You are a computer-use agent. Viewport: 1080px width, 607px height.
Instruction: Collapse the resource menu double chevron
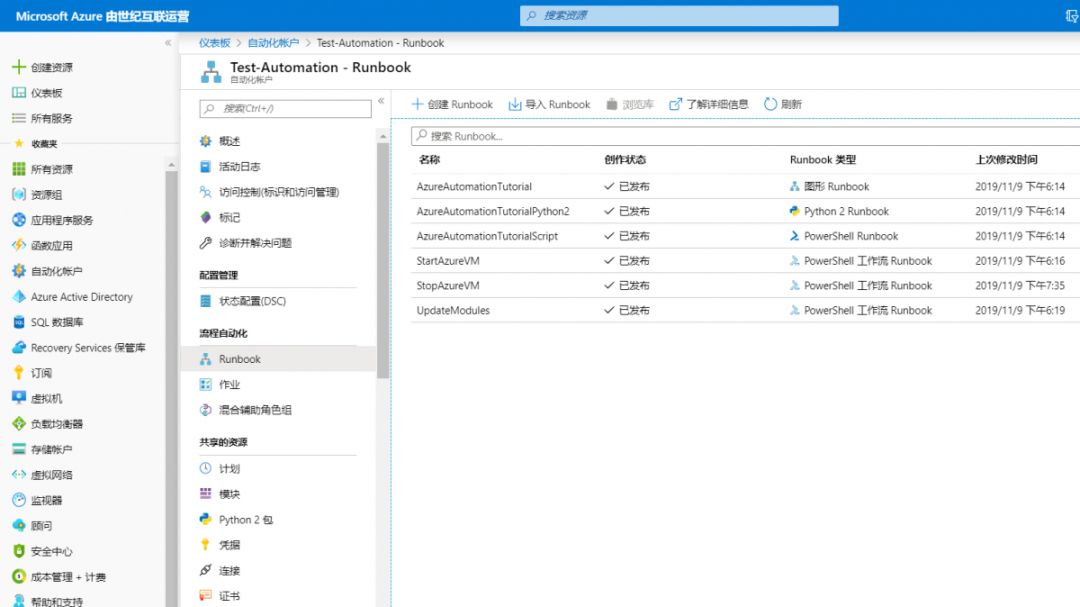coord(381,101)
